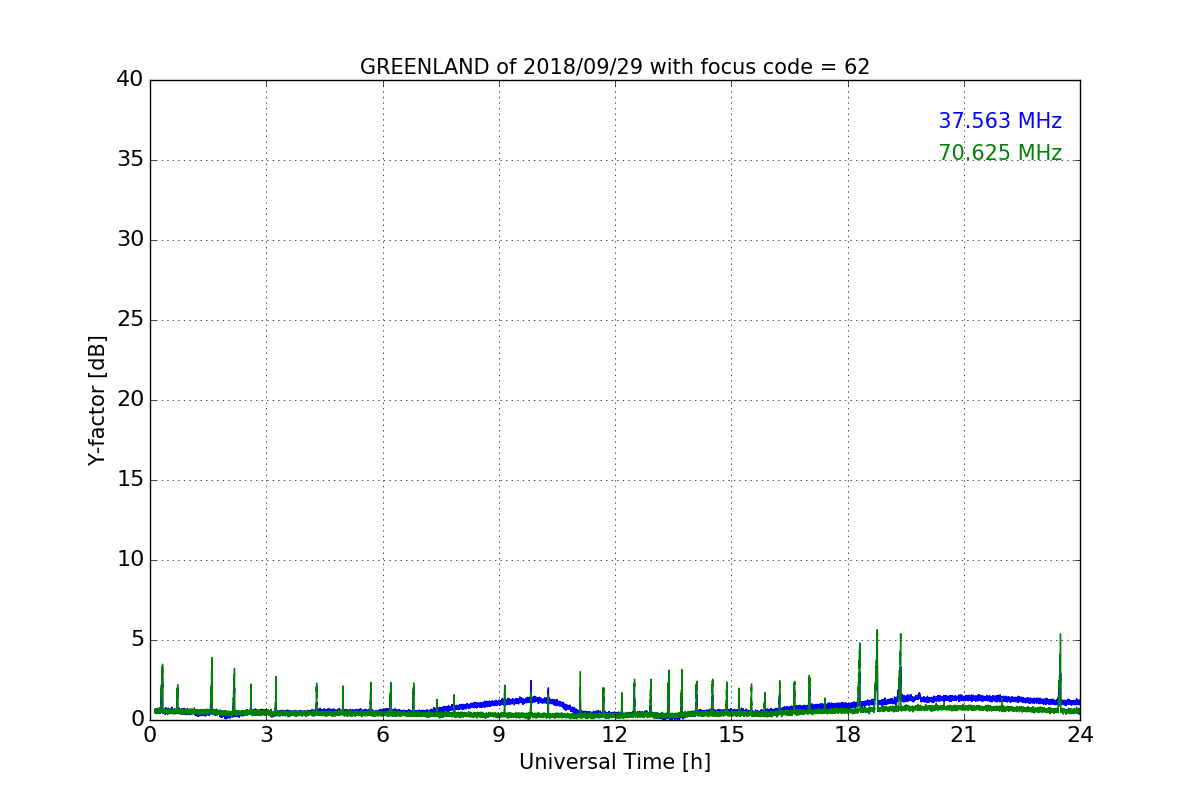Screen dimensions: 1200x800
Task: Click the x-axis tick label "9"
Action: point(499,735)
